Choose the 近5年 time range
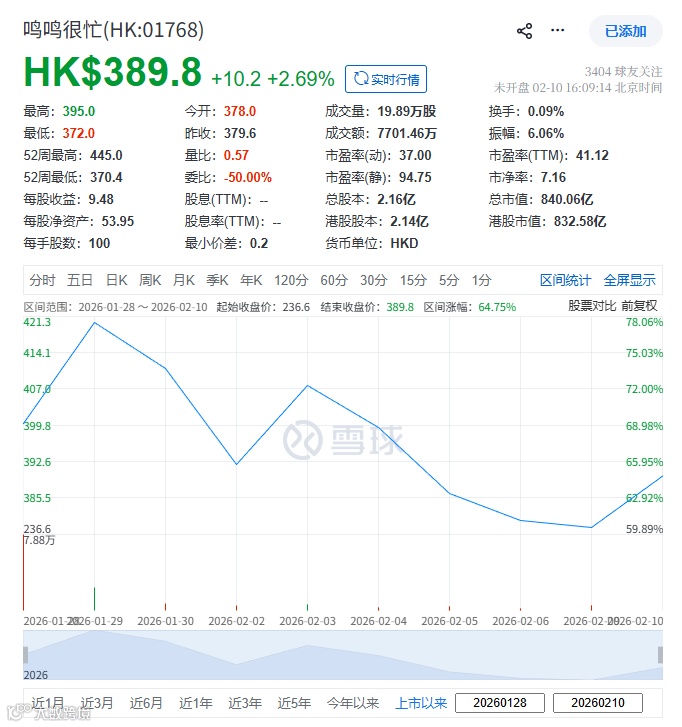The height and width of the screenshot is (727, 682). pos(294,703)
